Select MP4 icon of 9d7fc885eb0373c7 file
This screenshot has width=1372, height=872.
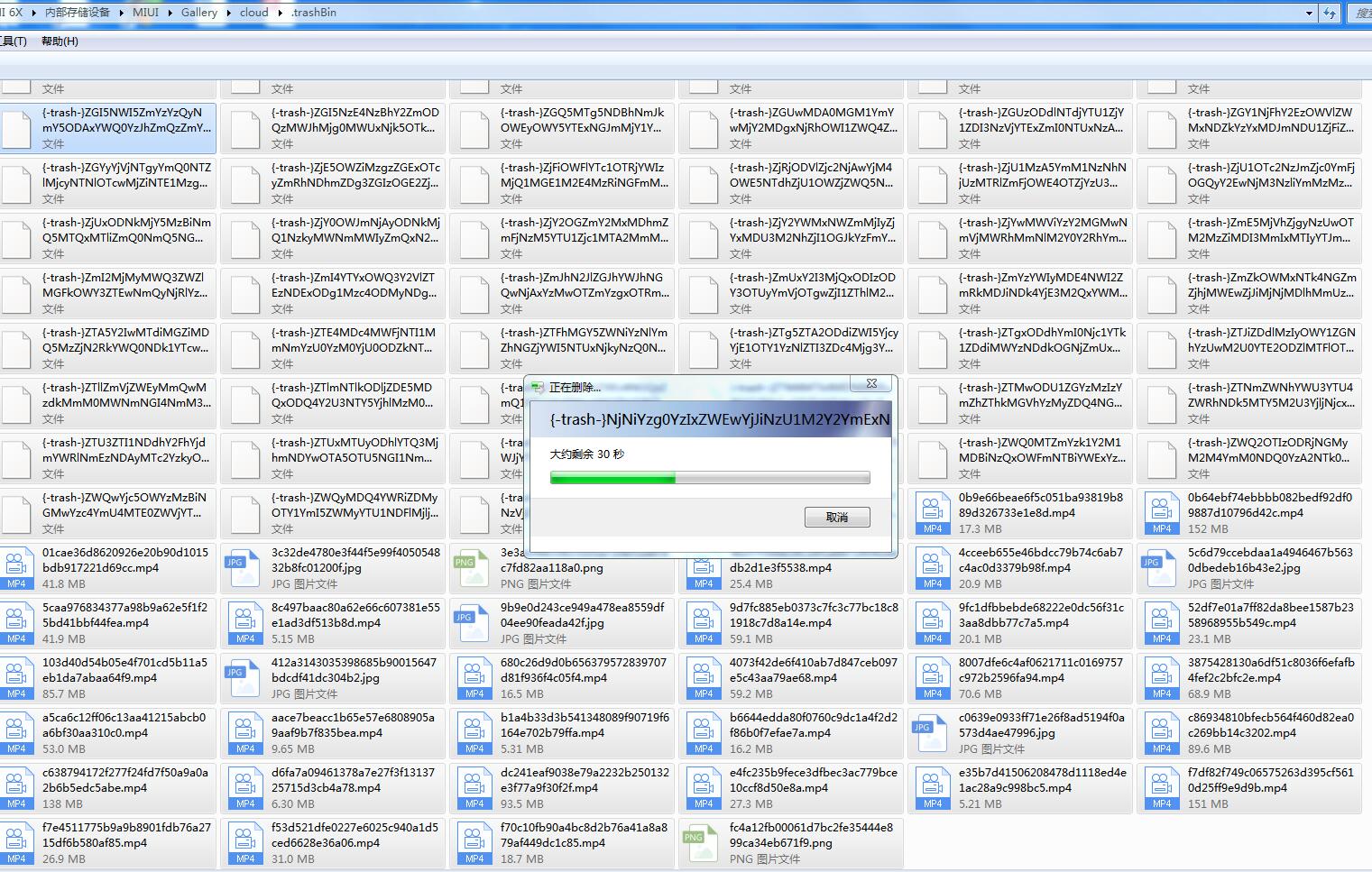click(x=703, y=624)
